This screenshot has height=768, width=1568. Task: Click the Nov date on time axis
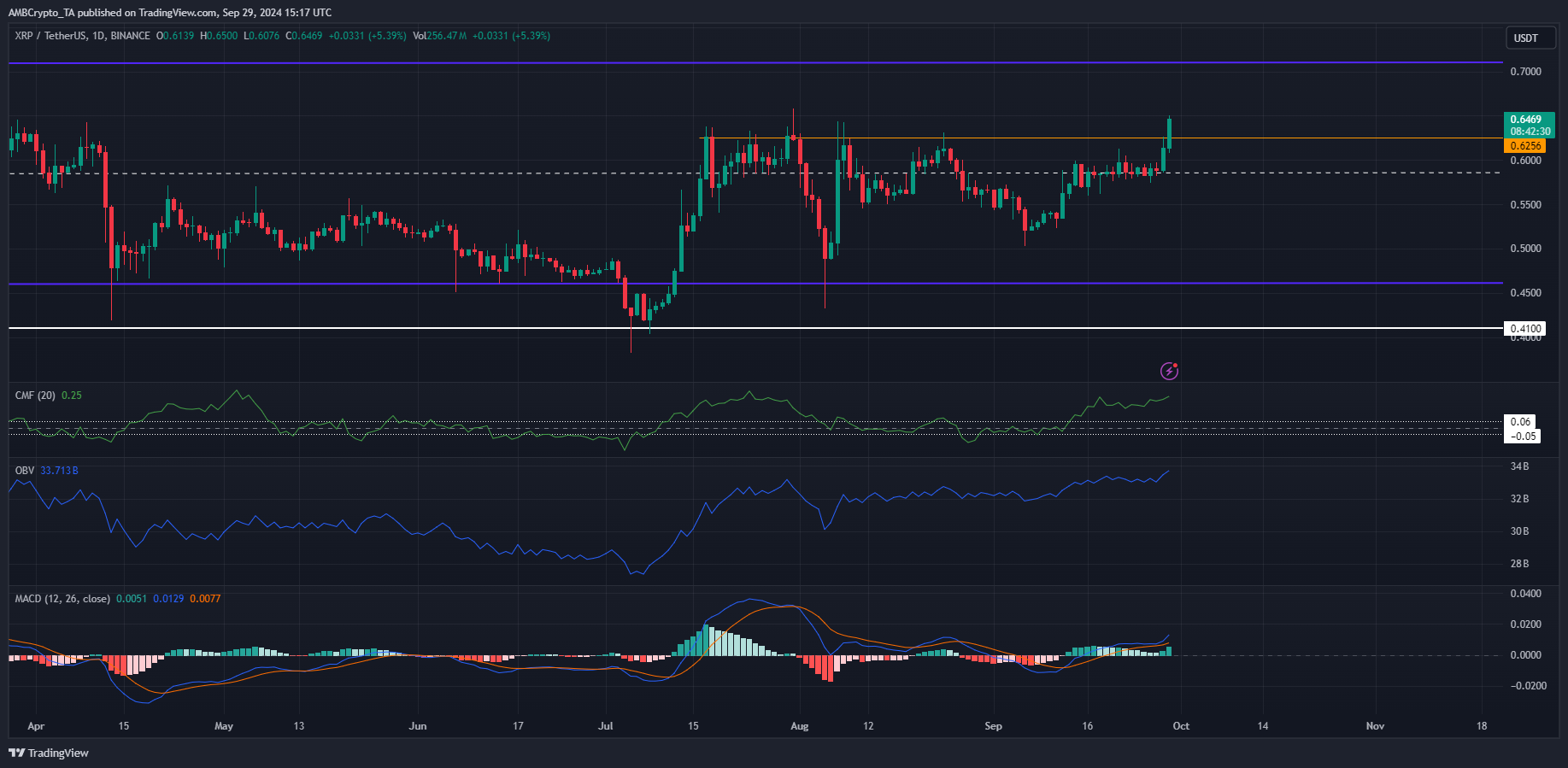point(1375,726)
